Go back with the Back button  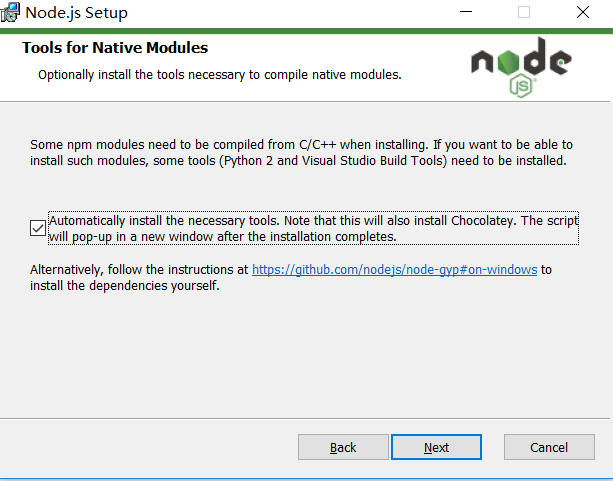[x=343, y=447]
